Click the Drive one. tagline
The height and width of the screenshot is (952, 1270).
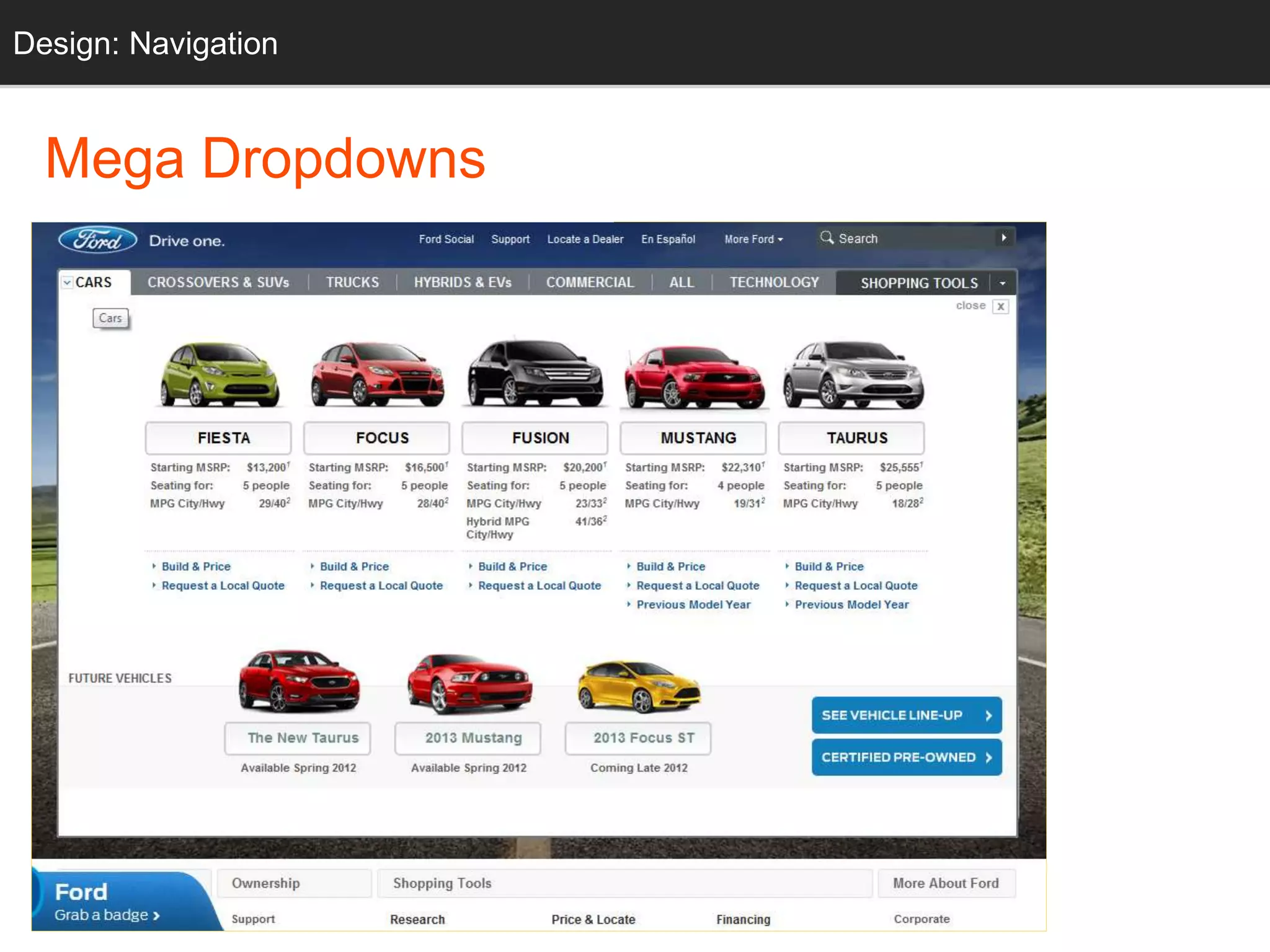coord(187,241)
